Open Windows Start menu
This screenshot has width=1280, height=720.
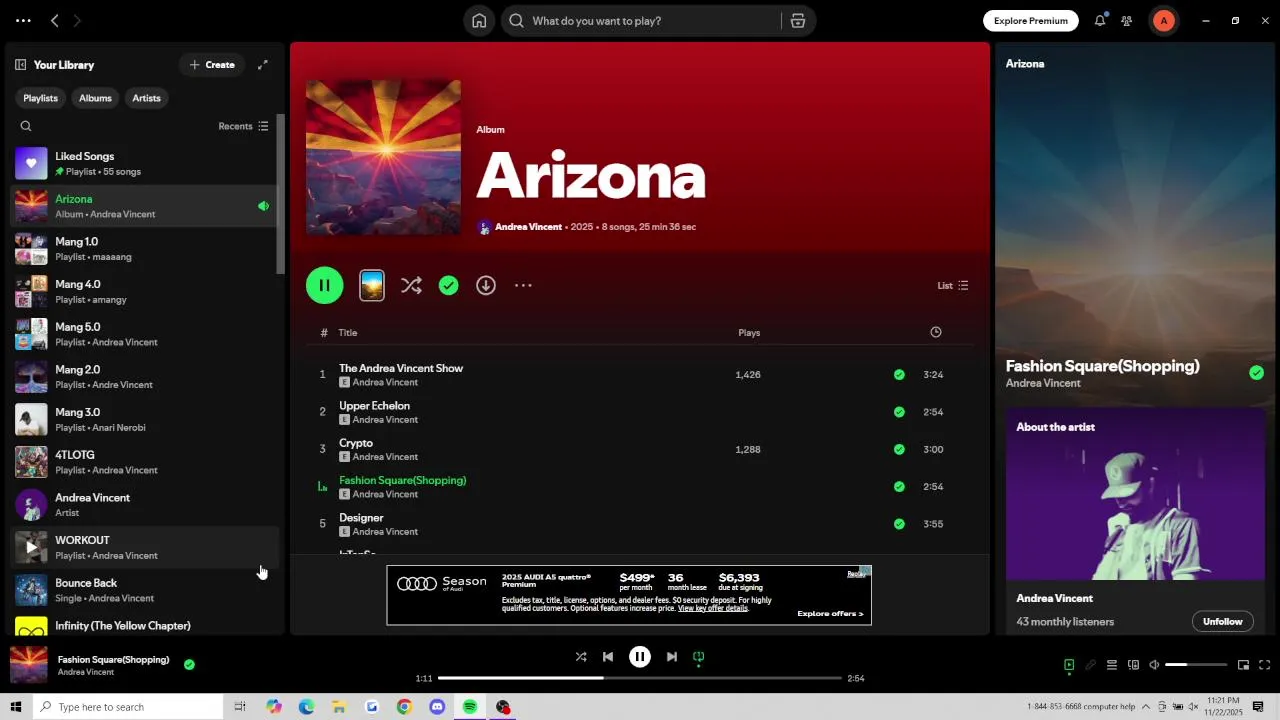pyautogui.click(x=16, y=707)
